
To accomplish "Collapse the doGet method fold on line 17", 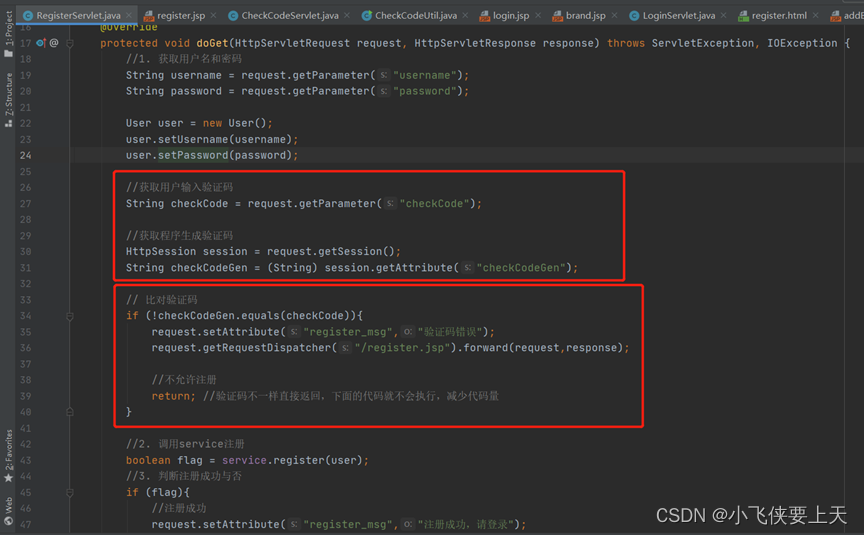I will [70, 43].
